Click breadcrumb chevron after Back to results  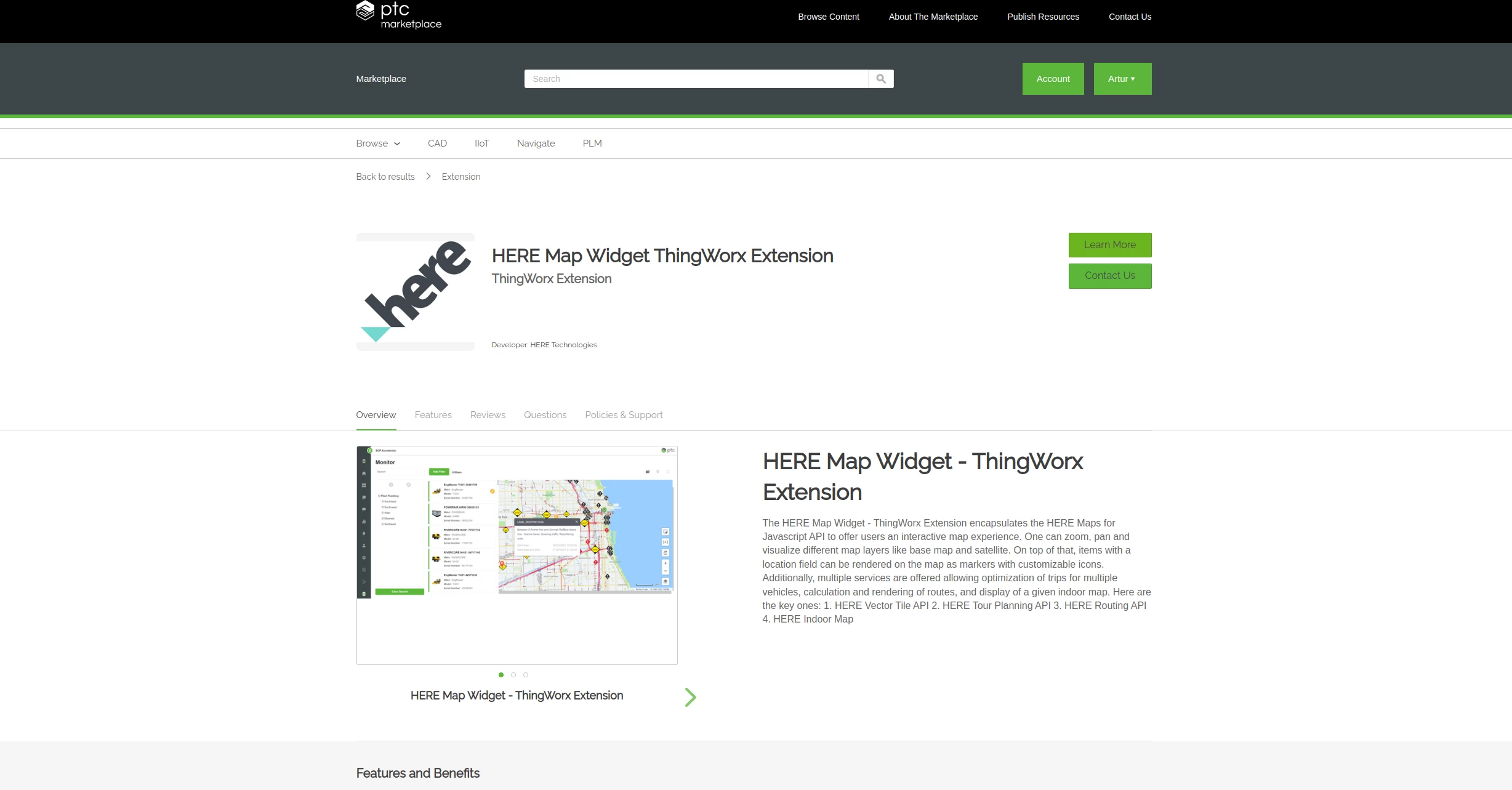428,177
